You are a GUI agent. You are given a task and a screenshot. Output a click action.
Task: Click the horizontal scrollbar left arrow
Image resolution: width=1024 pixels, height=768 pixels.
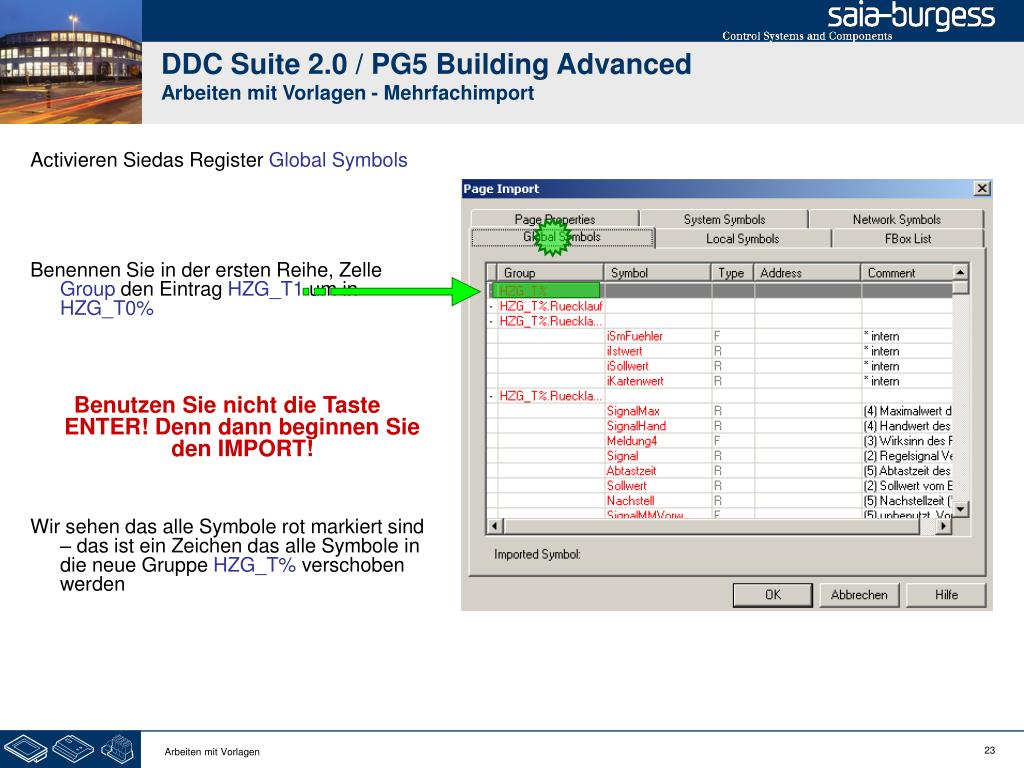pyautogui.click(x=494, y=526)
